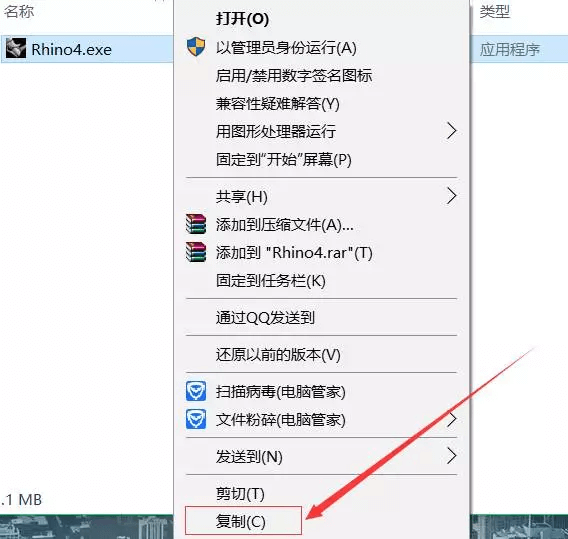
Task: Click the 电脑管家 icon for 扫描病毒
Action: (196, 391)
